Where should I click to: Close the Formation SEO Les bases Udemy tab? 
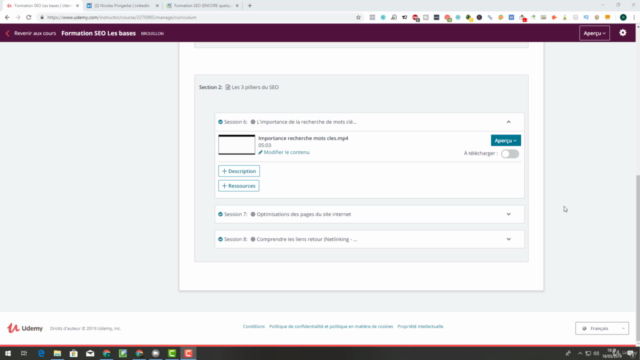[77, 6]
